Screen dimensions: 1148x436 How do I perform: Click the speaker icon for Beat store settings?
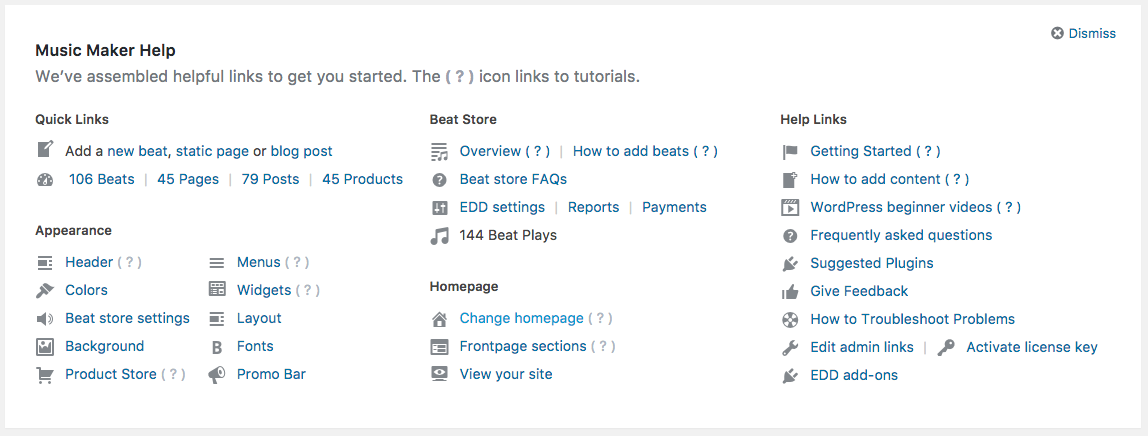tap(44, 319)
